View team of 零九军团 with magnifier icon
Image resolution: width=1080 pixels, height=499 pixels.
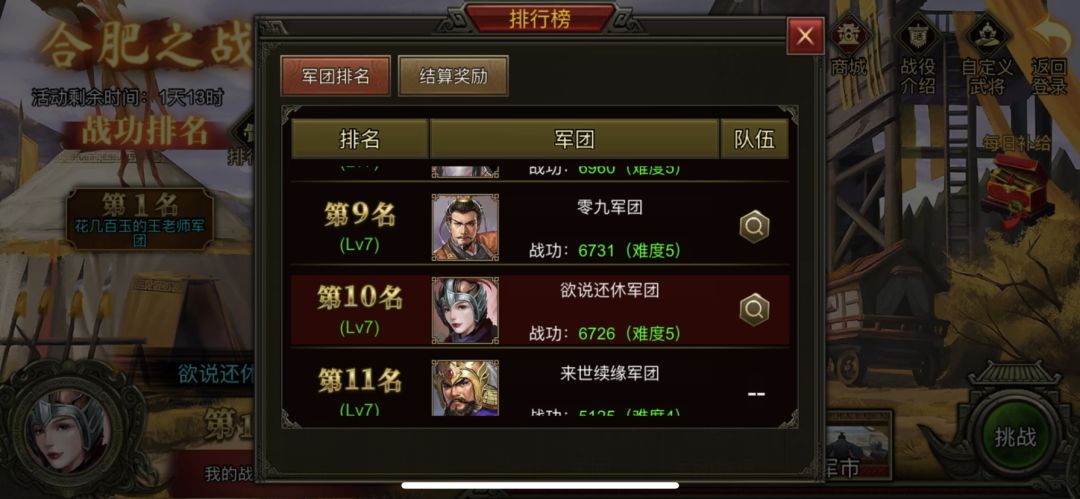754,226
